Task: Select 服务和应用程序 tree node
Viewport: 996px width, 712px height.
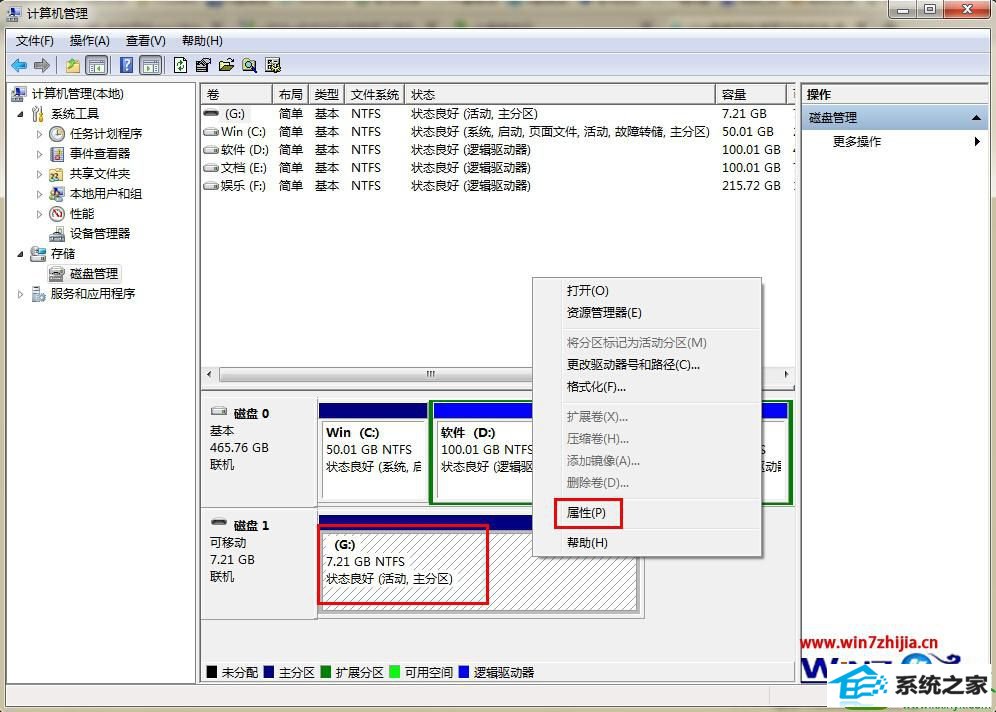Action: (93, 293)
